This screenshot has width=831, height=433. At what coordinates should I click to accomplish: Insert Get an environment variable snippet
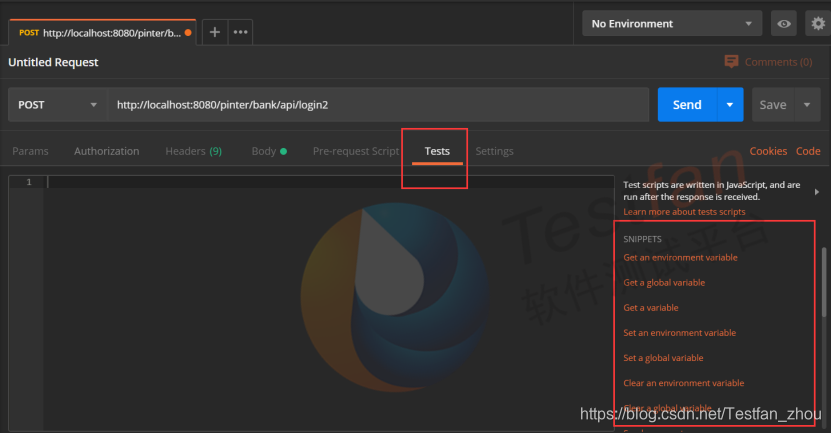point(680,258)
